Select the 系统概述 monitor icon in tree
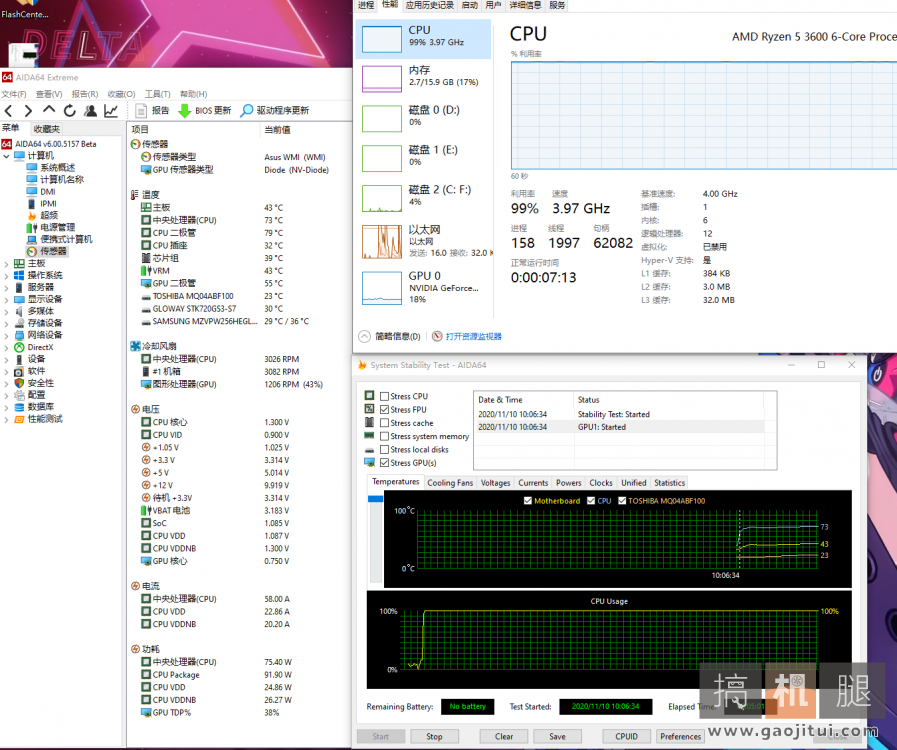This screenshot has width=897, height=750. [x=32, y=168]
